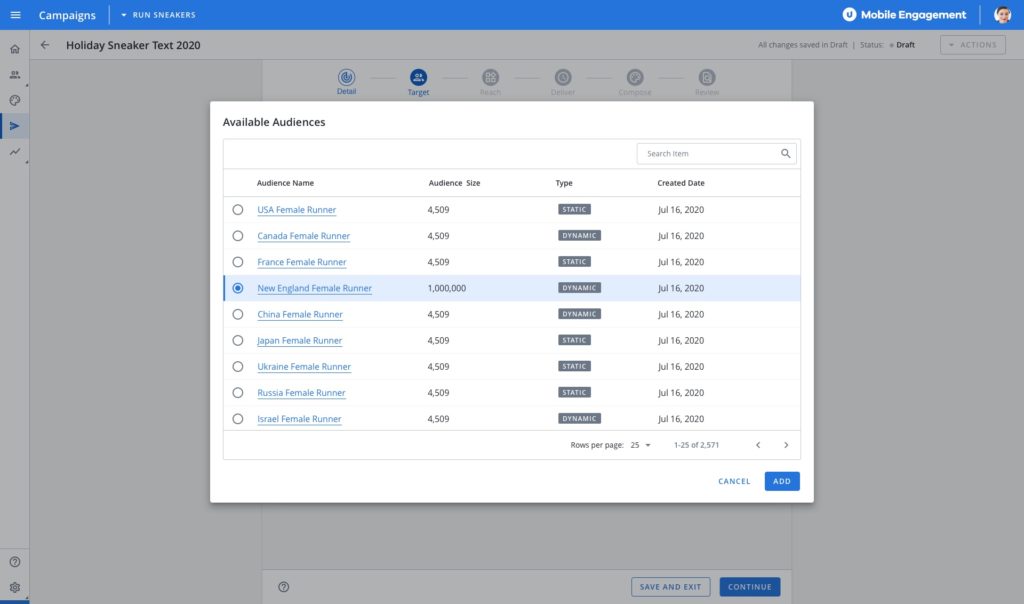Click the Add button
Image resolution: width=1024 pixels, height=604 pixels.
coord(782,481)
